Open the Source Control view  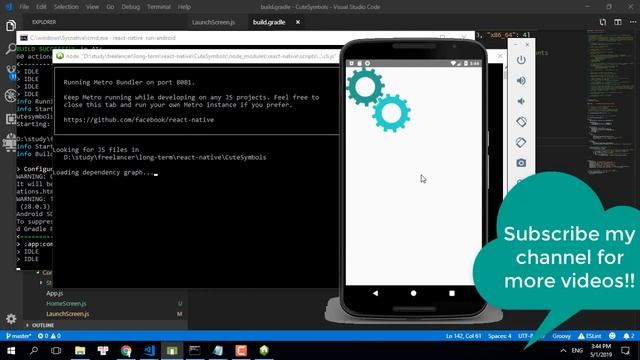11,73
